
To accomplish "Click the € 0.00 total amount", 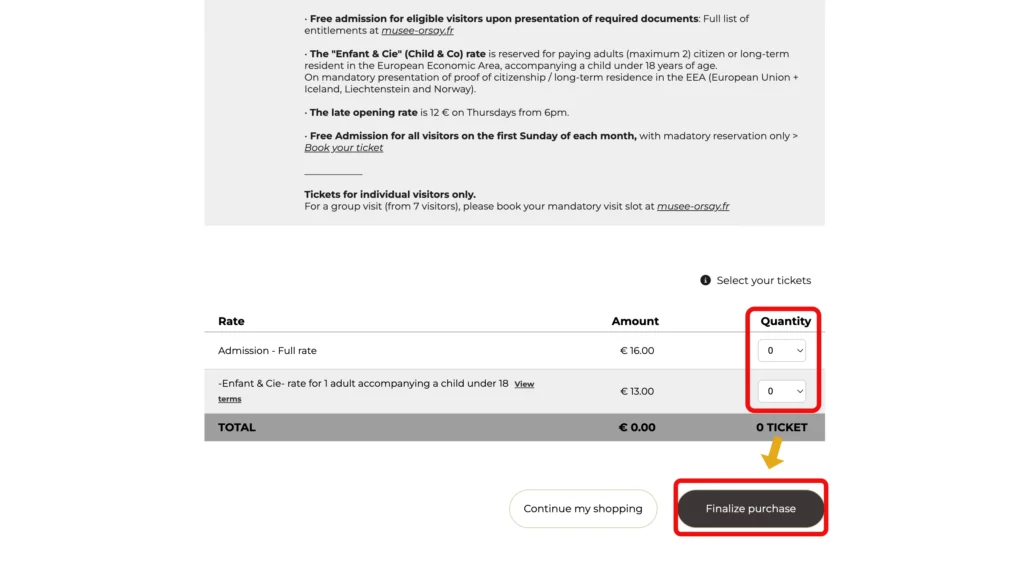I will (x=636, y=428).
